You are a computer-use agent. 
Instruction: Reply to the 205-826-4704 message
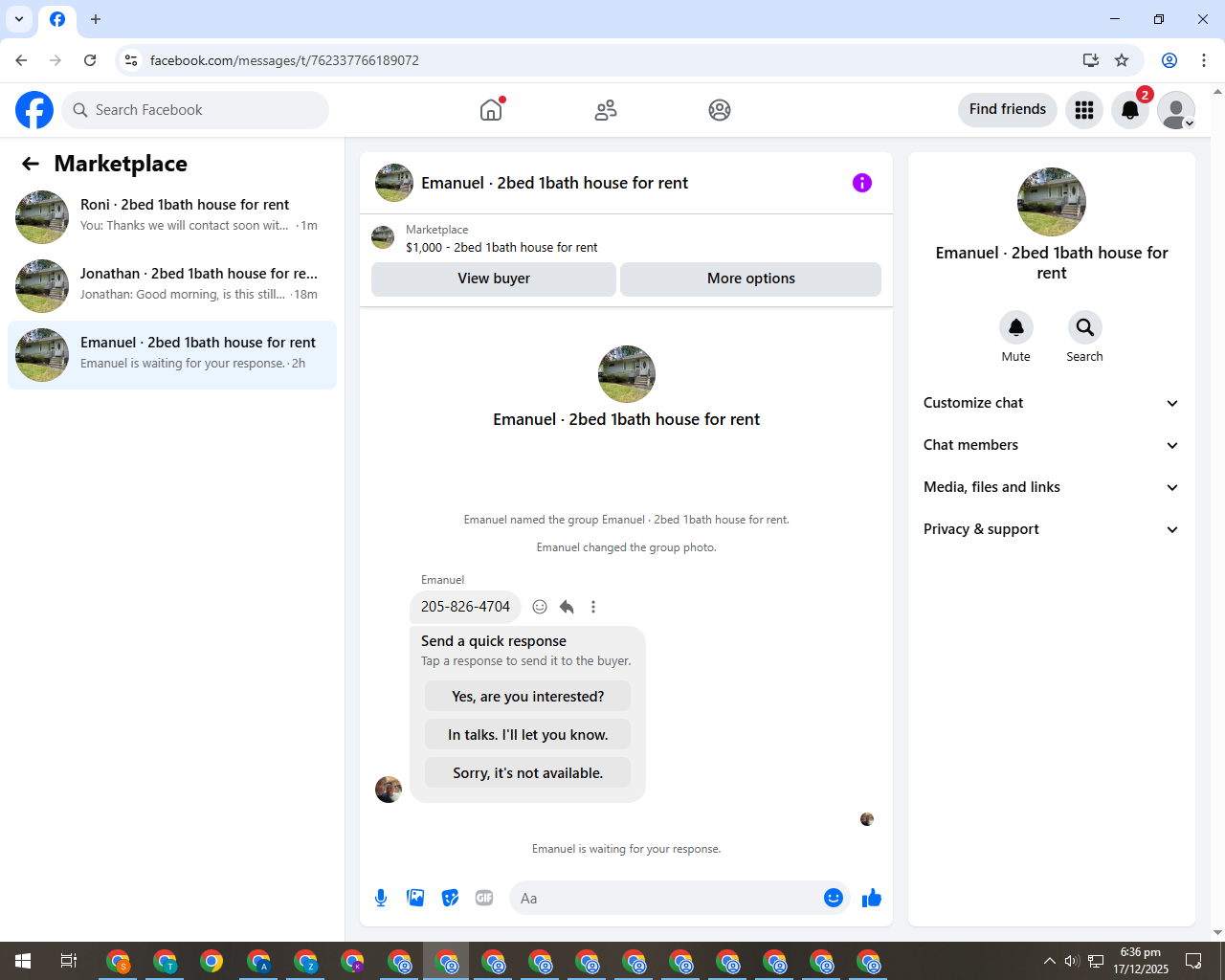pos(567,607)
